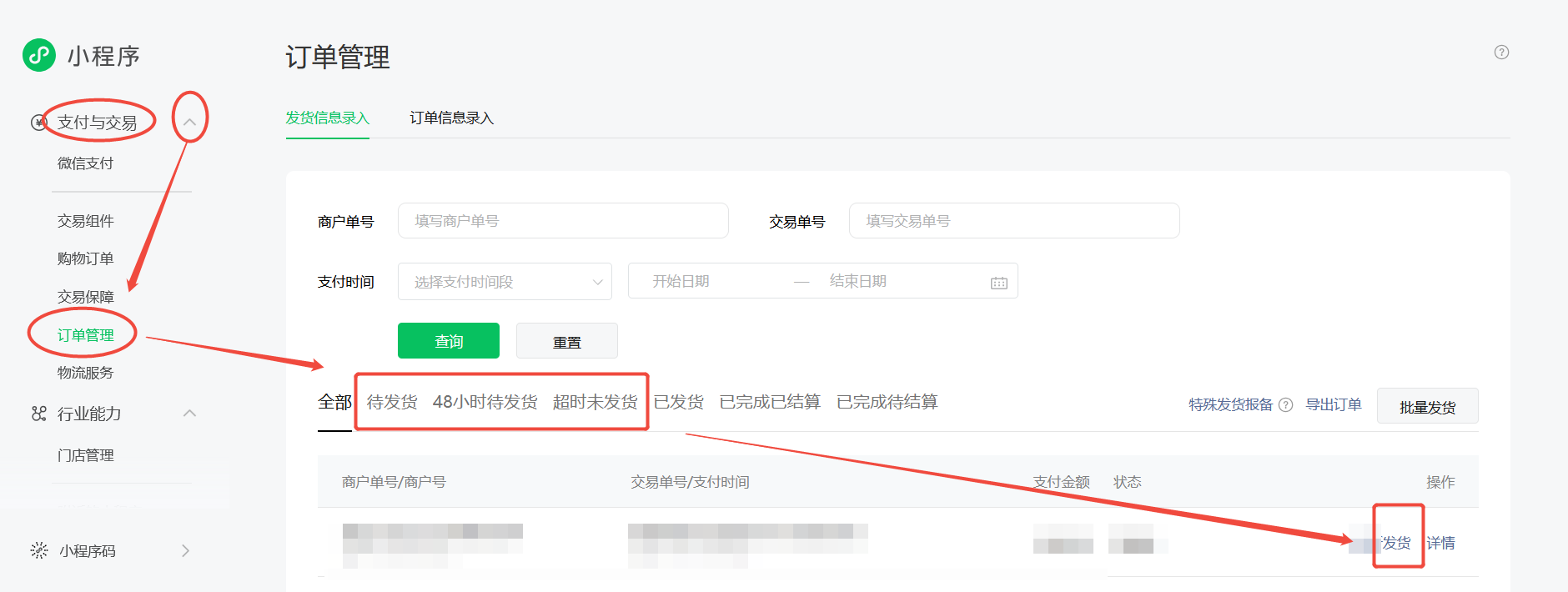Click the 导出订单 link
The image size is (1568, 592).
click(1333, 404)
